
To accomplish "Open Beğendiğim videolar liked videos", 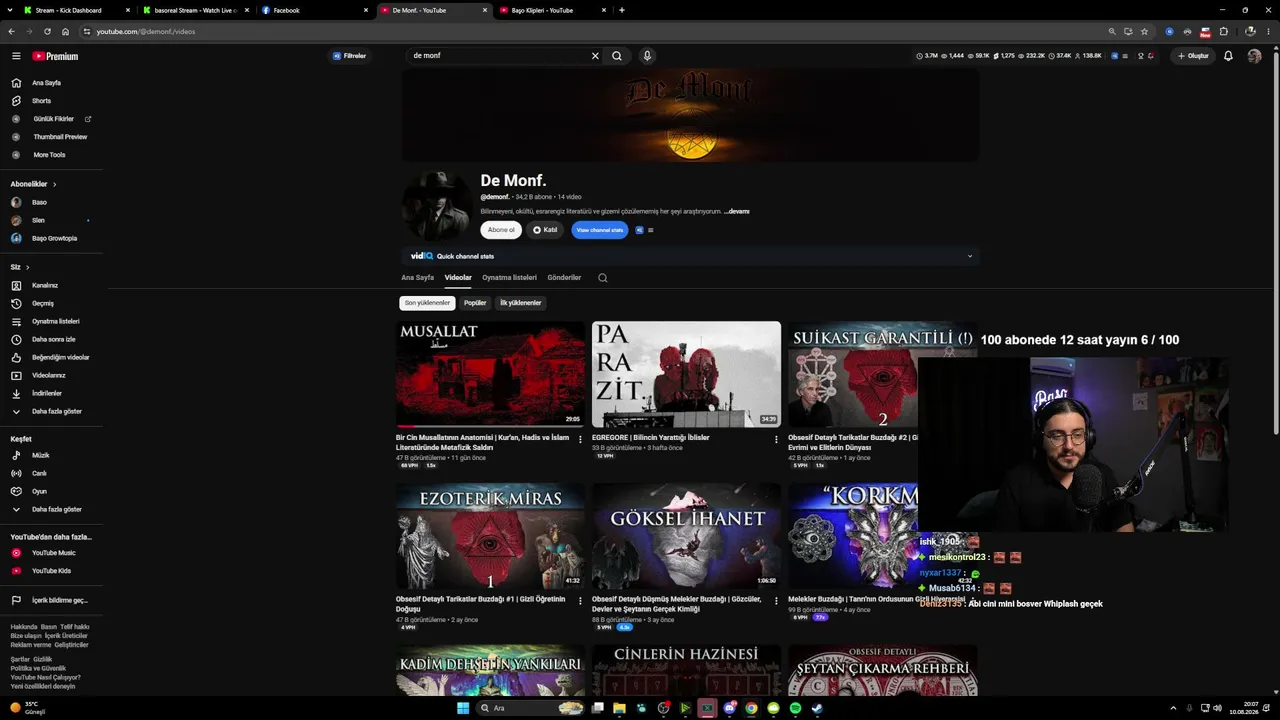I will [60, 357].
